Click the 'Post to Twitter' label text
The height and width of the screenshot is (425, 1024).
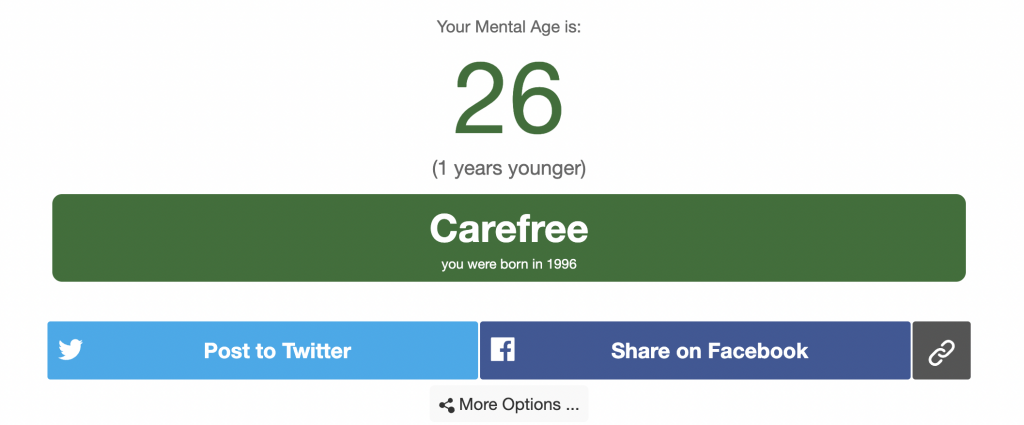(x=278, y=351)
